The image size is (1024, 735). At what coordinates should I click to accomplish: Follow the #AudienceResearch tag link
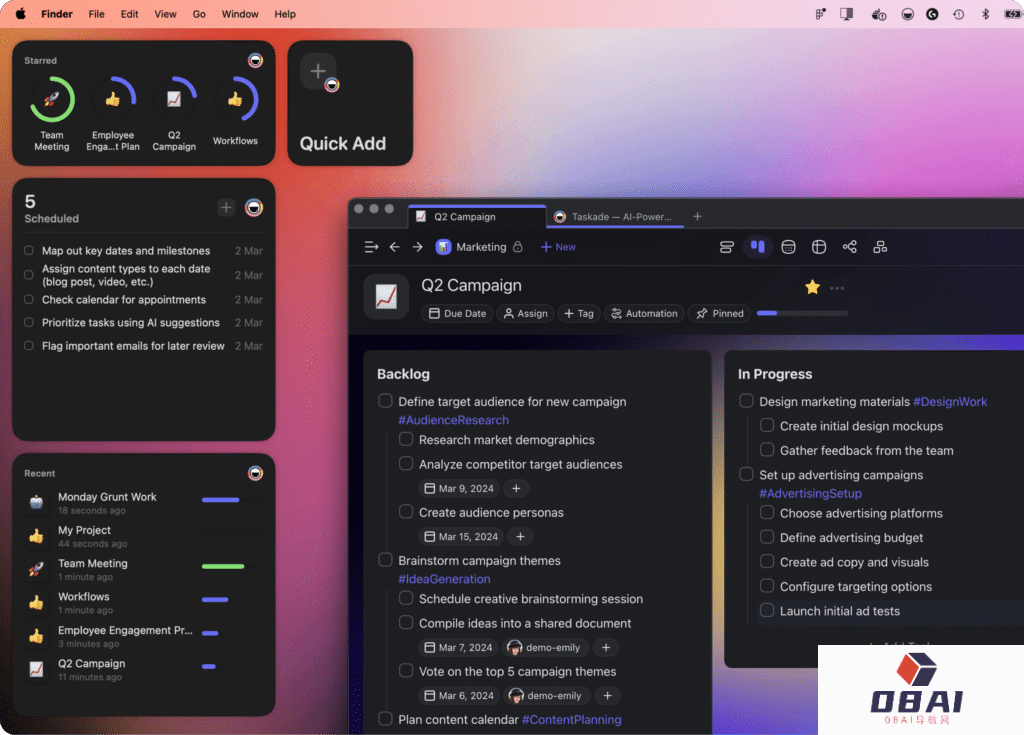coord(453,420)
